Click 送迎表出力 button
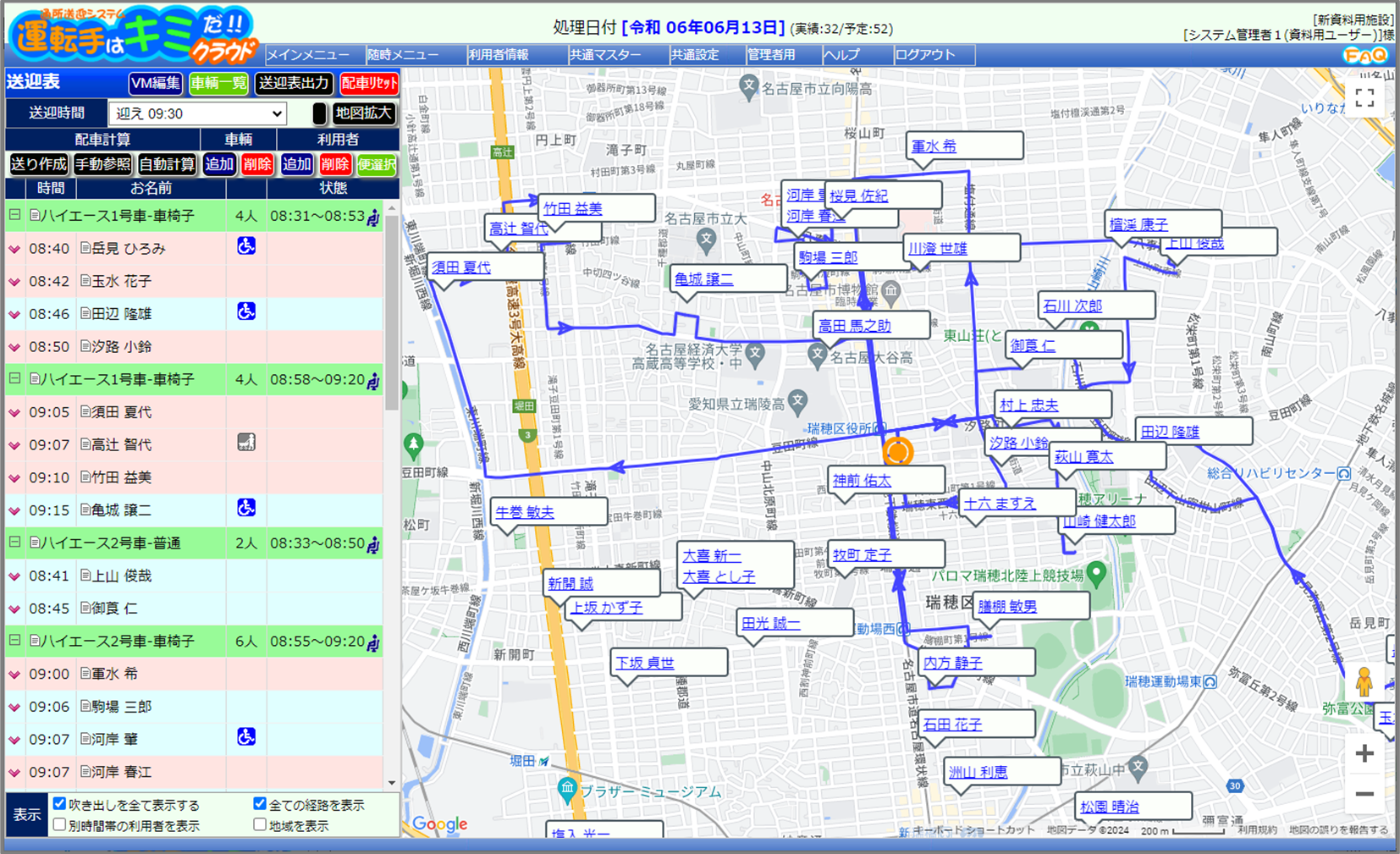Image resolution: width=1400 pixels, height=854 pixels. [294, 83]
